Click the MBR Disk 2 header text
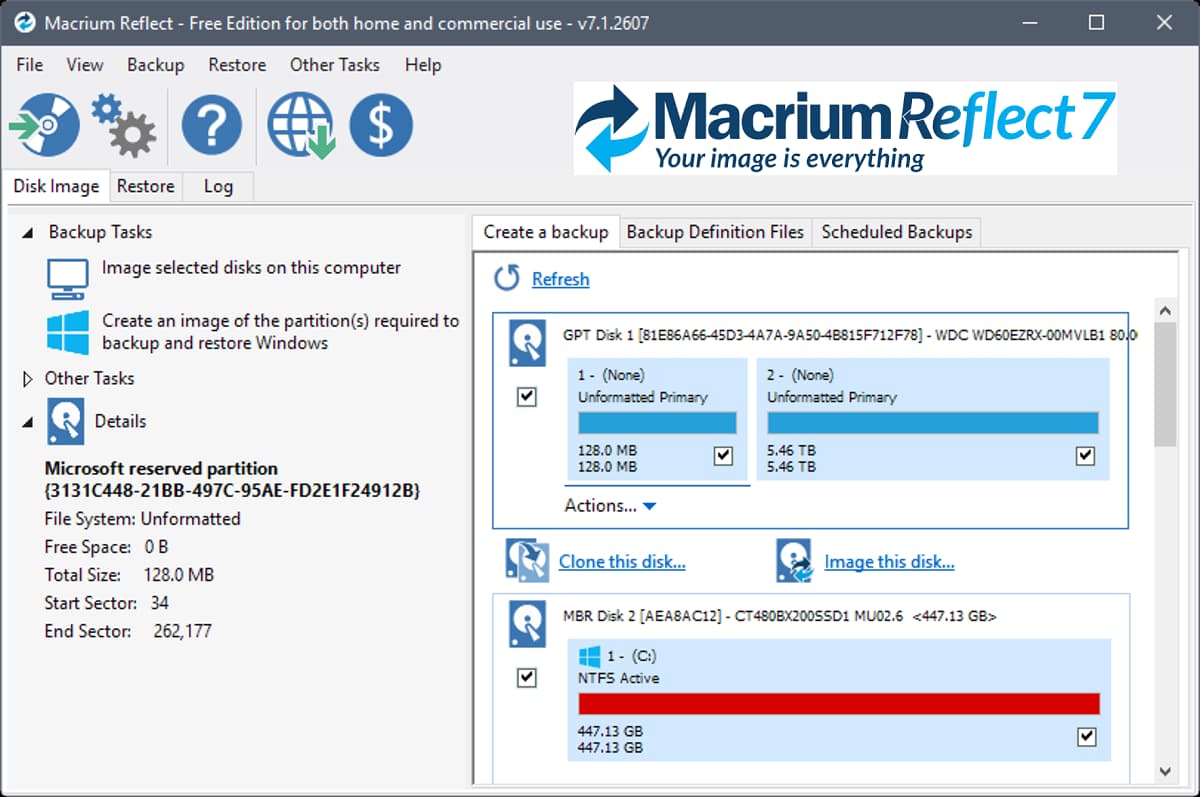The image size is (1200, 797). click(780, 616)
